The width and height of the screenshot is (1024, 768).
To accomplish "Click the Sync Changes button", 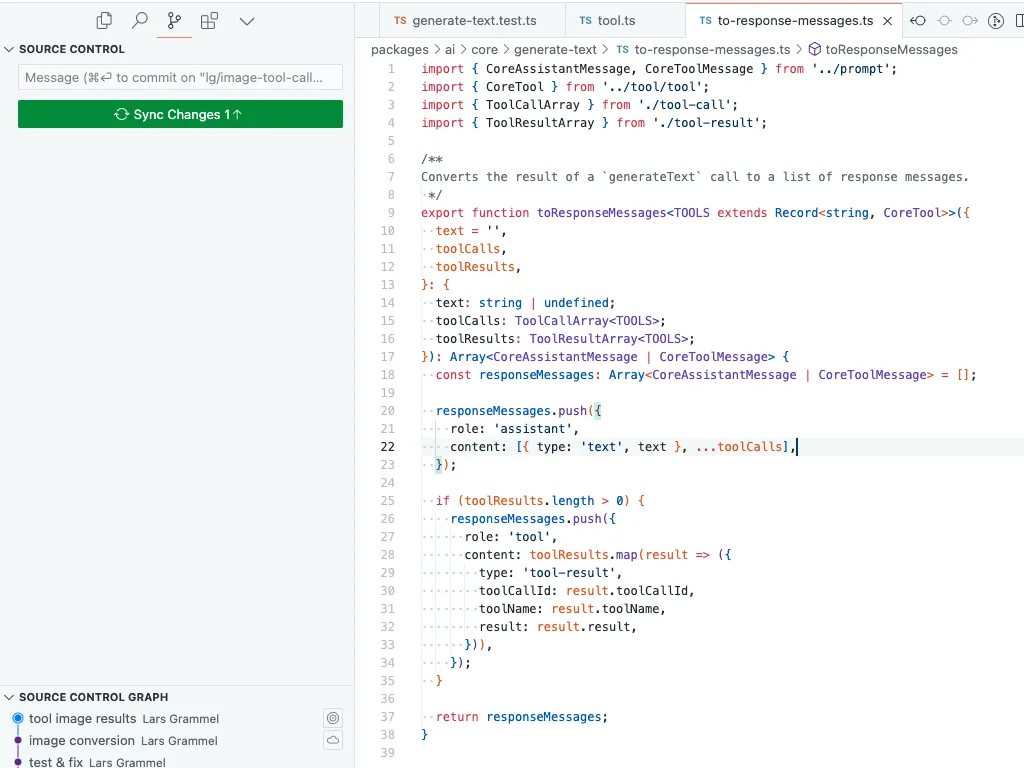I will (x=180, y=114).
